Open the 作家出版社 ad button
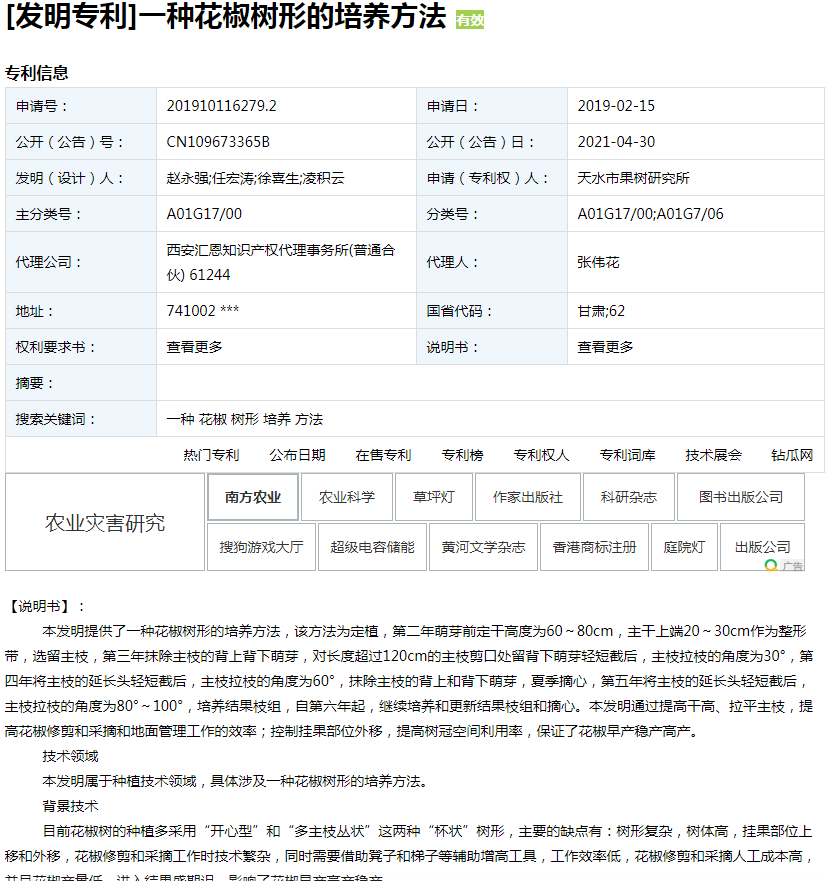This screenshot has height=881, width=833. tap(527, 497)
